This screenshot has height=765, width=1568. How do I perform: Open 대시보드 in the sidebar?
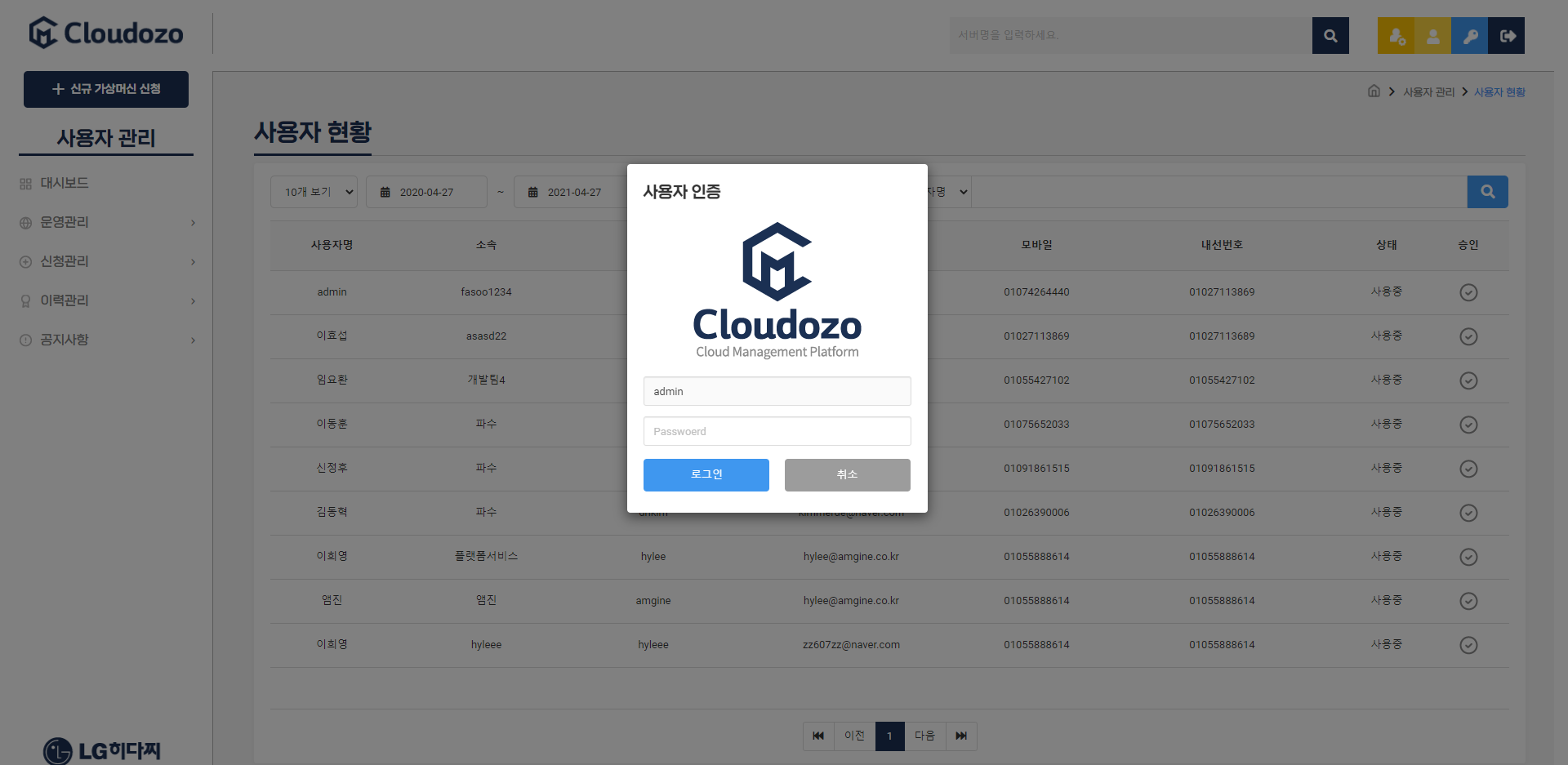pos(65,183)
